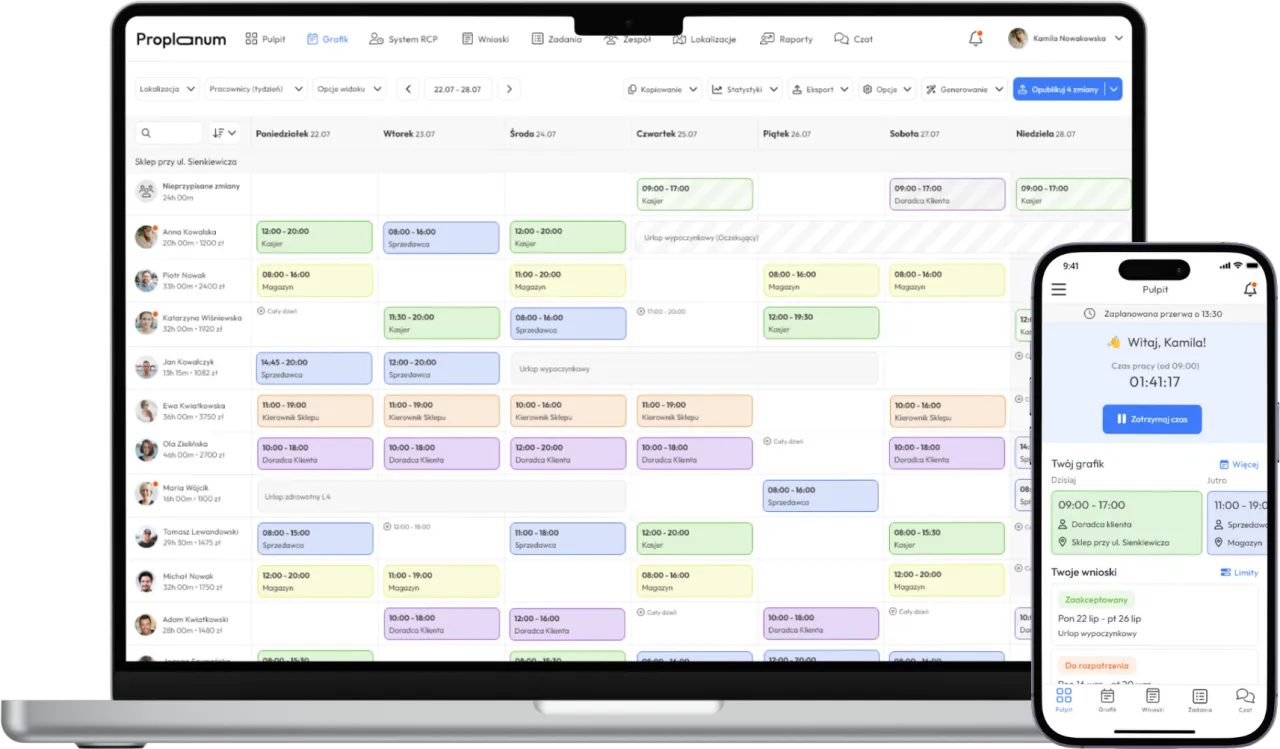The height and width of the screenshot is (749, 1280).
Task: Click Michał Nowak's avatar
Action: 146,581
